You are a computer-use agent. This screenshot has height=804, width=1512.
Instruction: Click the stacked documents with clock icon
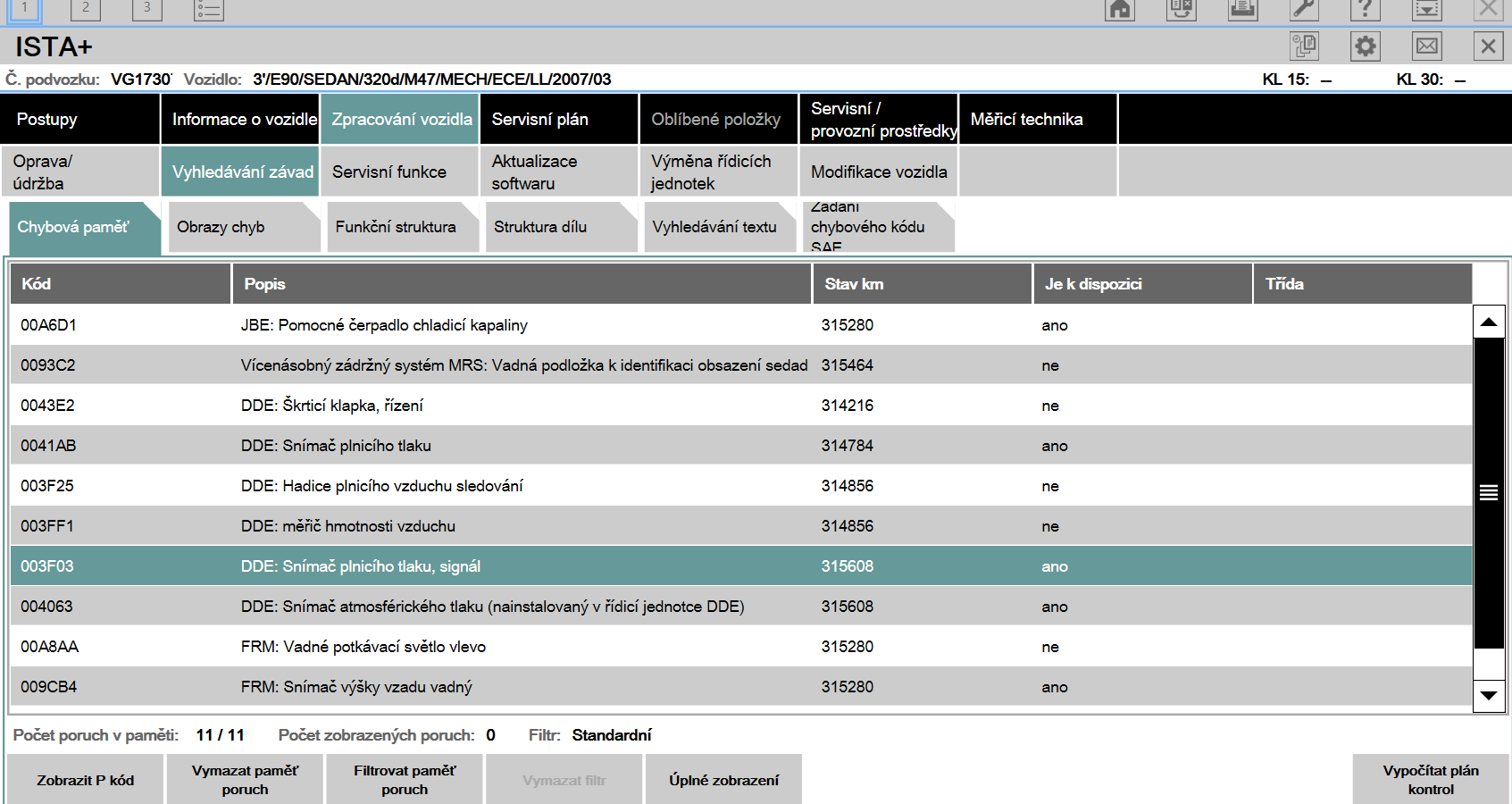(x=1304, y=46)
